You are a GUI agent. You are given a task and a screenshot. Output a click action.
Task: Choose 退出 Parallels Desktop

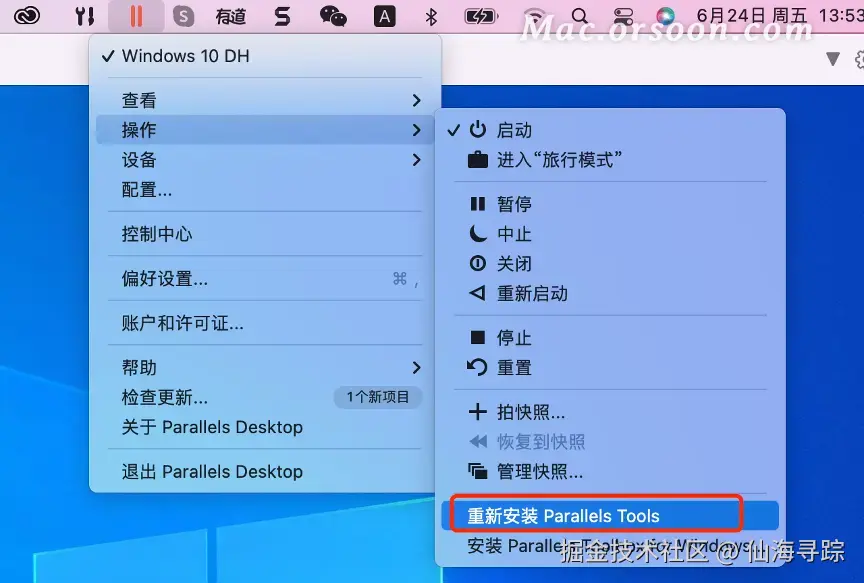click(x=265, y=472)
